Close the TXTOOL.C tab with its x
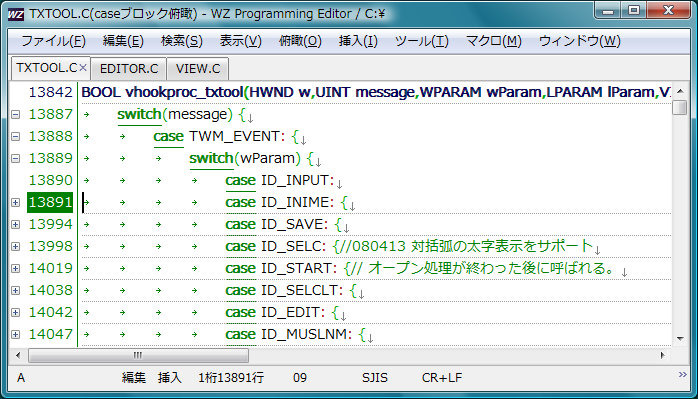Image resolution: width=698 pixels, height=399 pixels. coord(83,68)
